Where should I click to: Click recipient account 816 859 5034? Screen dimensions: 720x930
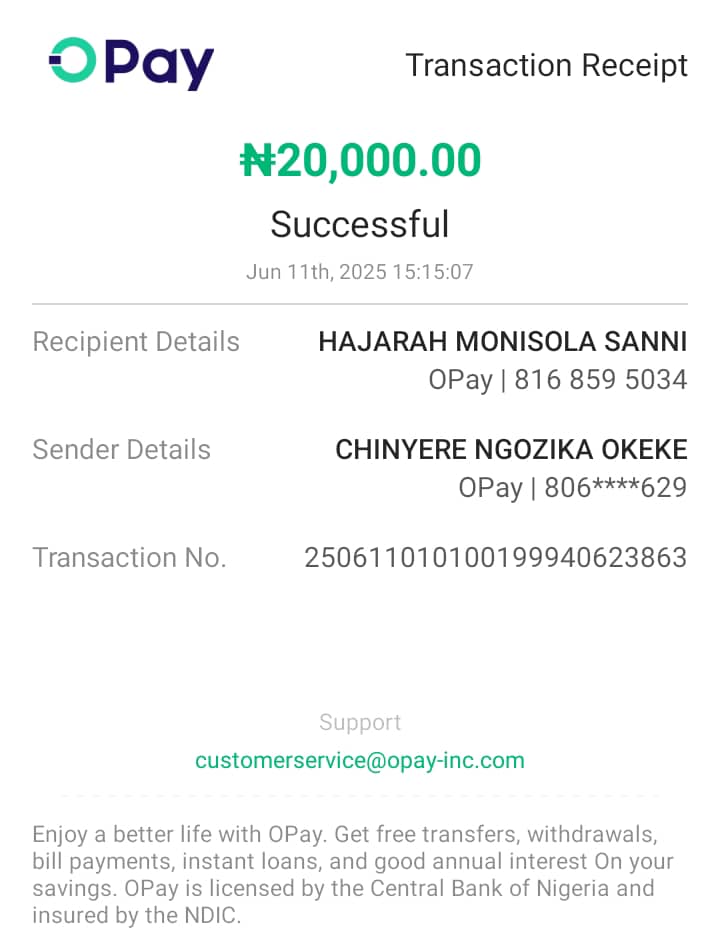[601, 380]
